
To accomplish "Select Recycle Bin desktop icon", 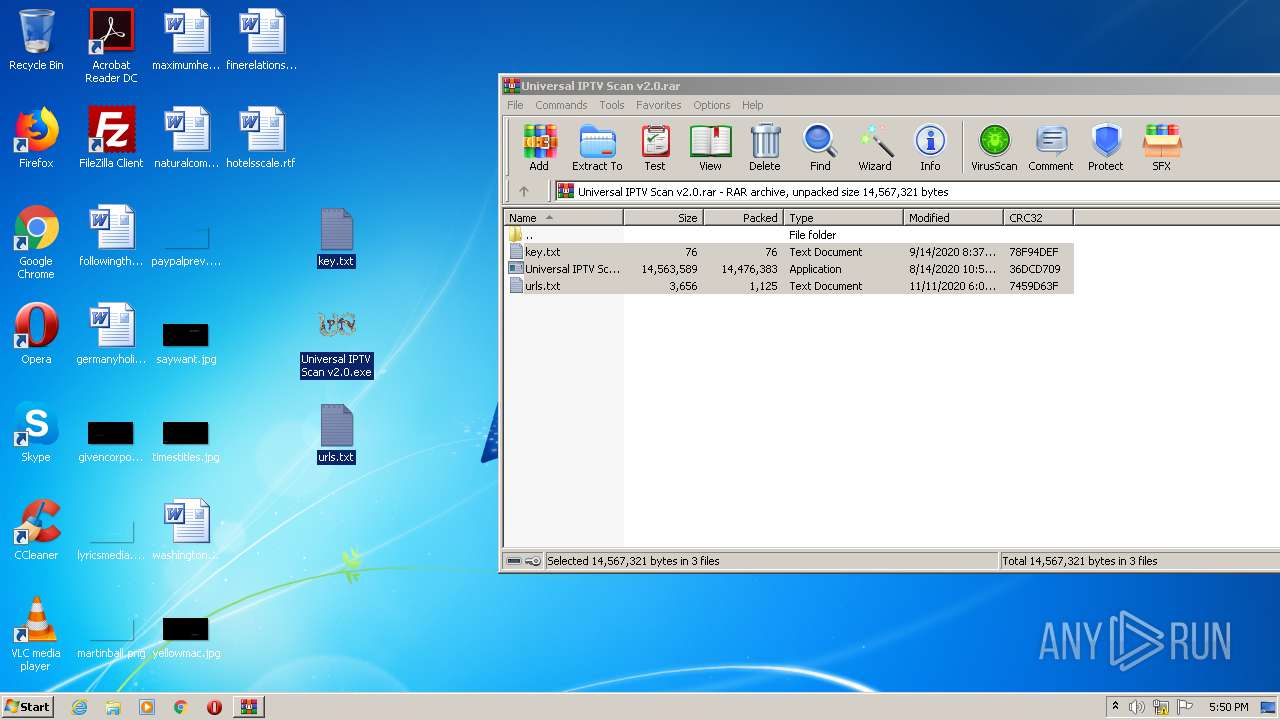I will (36, 40).
